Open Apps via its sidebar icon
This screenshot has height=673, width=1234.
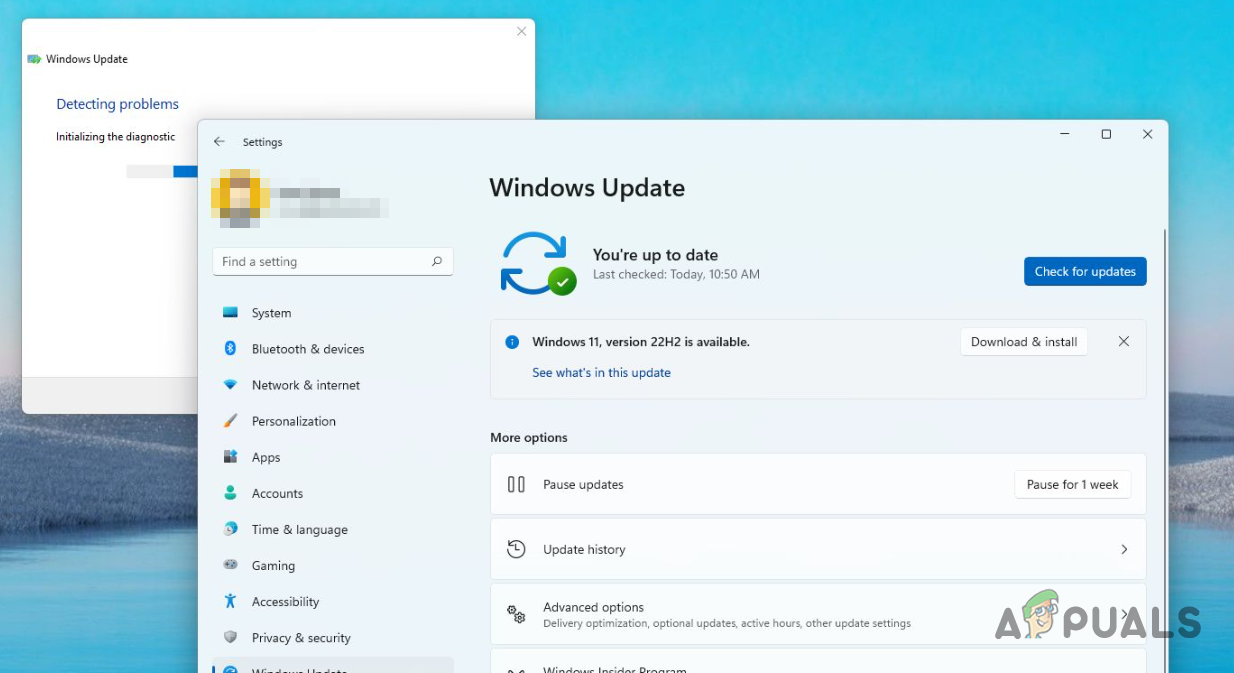pyautogui.click(x=230, y=457)
